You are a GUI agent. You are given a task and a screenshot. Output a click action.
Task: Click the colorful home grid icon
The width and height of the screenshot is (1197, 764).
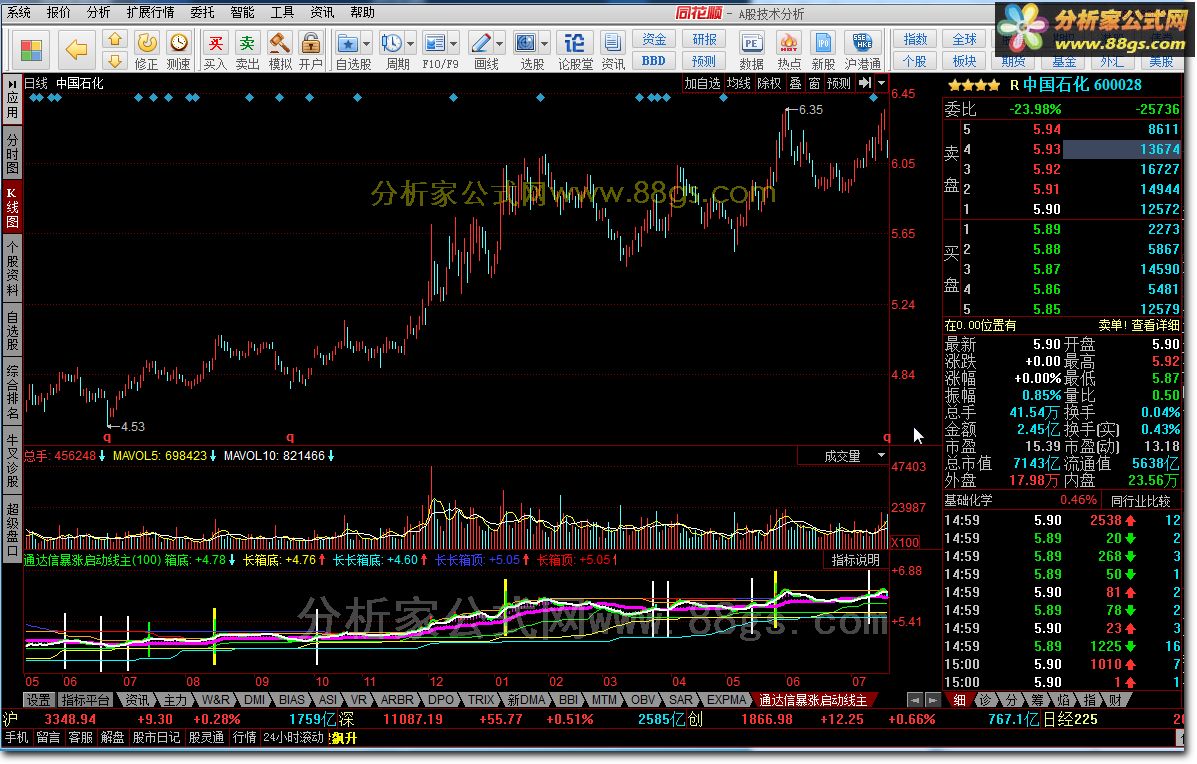[x=31, y=50]
